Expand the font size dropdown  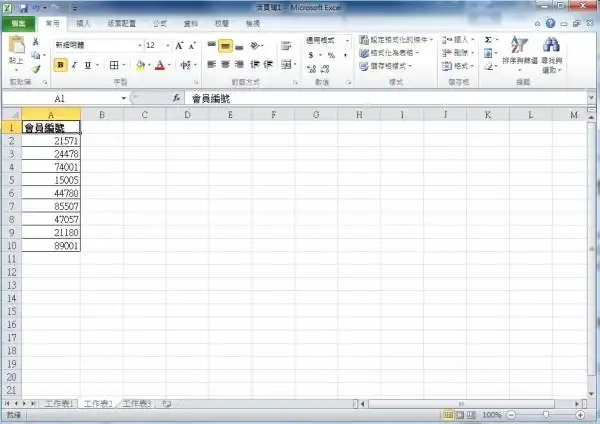[x=166, y=46]
